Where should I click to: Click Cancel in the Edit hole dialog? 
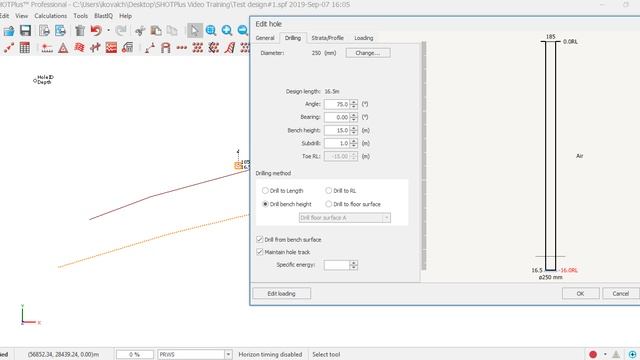620,293
